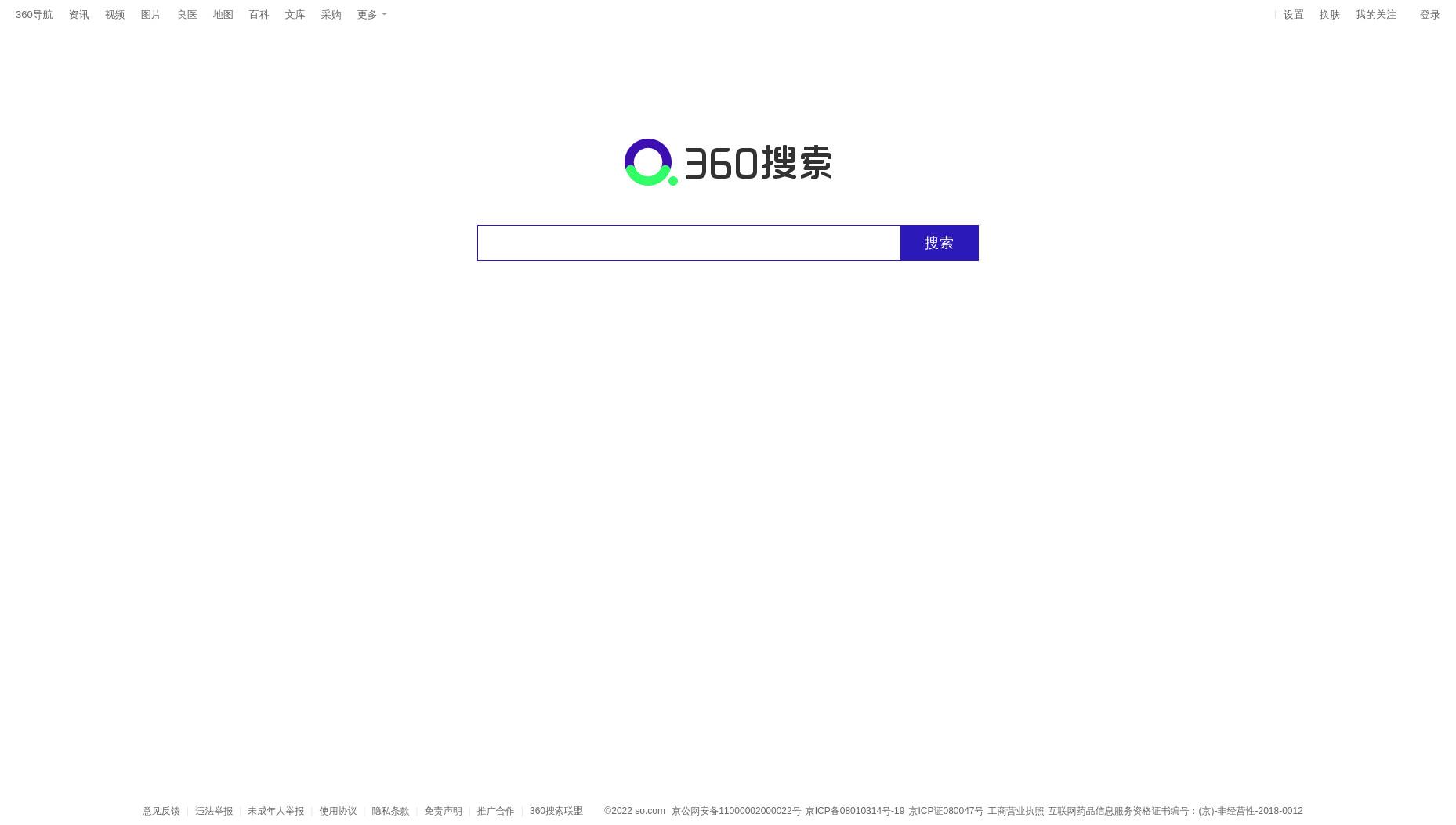
Task: Open 违法举报 report link
Action: tap(214, 811)
